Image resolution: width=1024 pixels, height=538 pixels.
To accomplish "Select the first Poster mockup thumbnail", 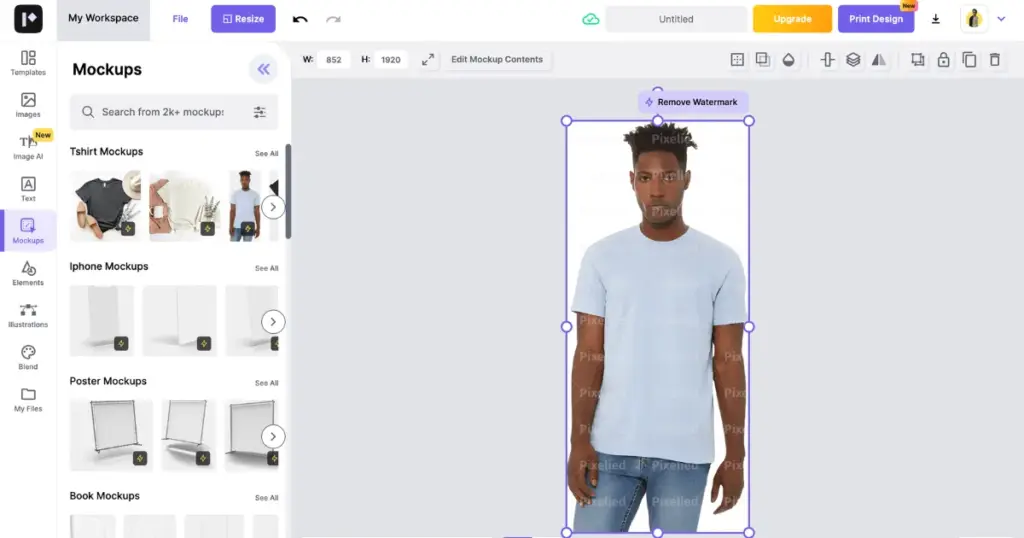I will (111, 435).
